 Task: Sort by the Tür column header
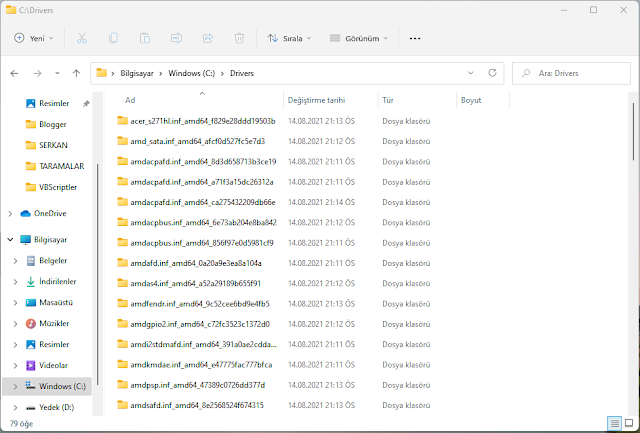coord(417,100)
